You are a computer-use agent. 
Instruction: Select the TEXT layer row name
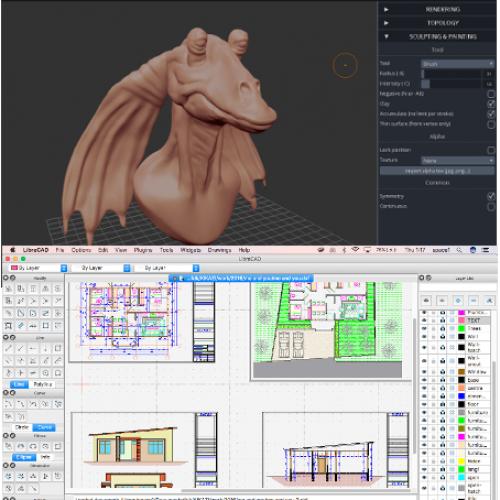tap(474, 320)
